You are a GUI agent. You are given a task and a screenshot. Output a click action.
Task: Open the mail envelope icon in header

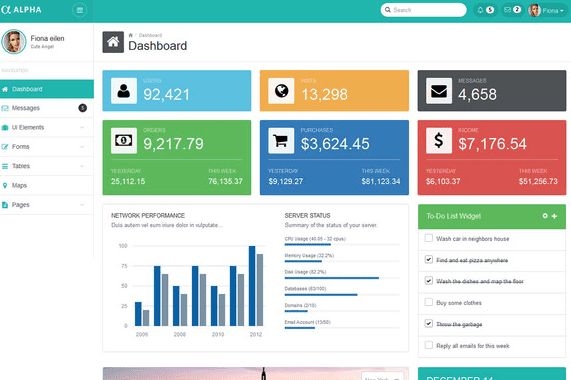pyautogui.click(x=507, y=10)
